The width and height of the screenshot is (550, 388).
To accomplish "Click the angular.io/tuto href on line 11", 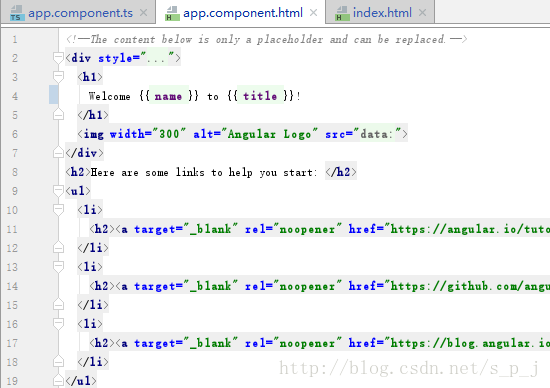I will pyautogui.click(x=450, y=229).
